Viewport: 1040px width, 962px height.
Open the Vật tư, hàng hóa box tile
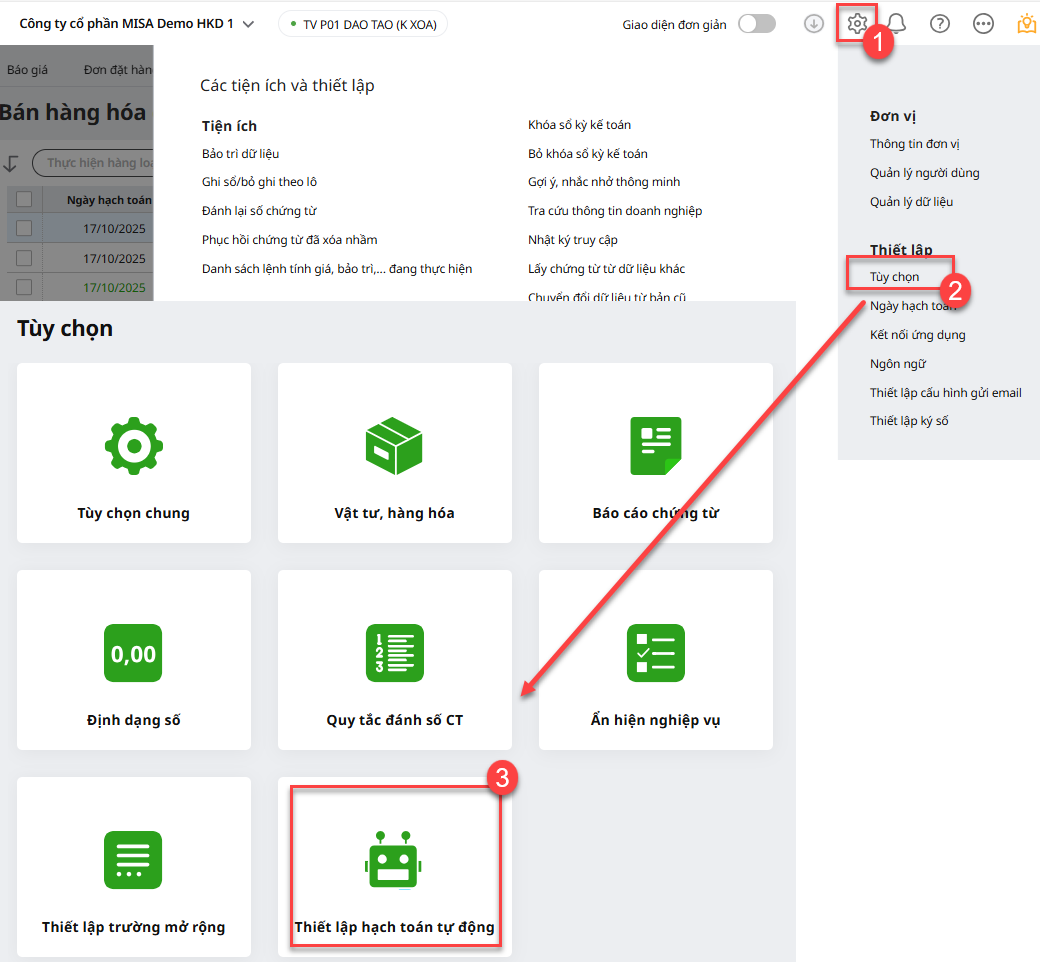pos(394,453)
